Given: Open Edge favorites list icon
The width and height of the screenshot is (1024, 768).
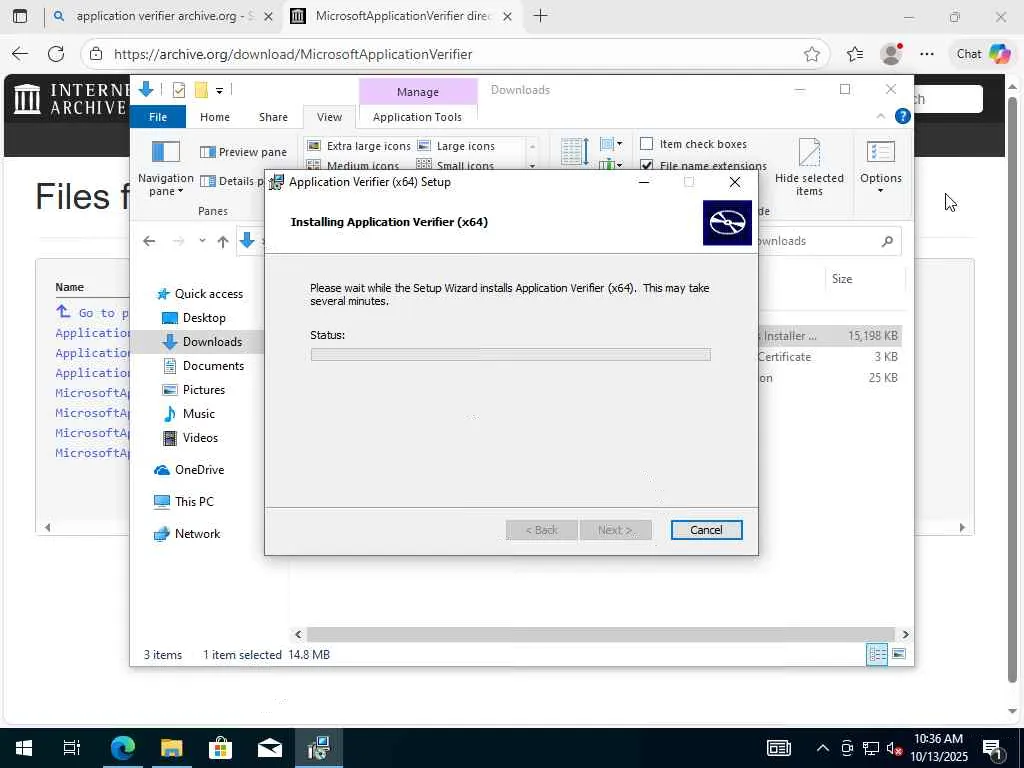Looking at the screenshot, I should (x=855, y=54).
